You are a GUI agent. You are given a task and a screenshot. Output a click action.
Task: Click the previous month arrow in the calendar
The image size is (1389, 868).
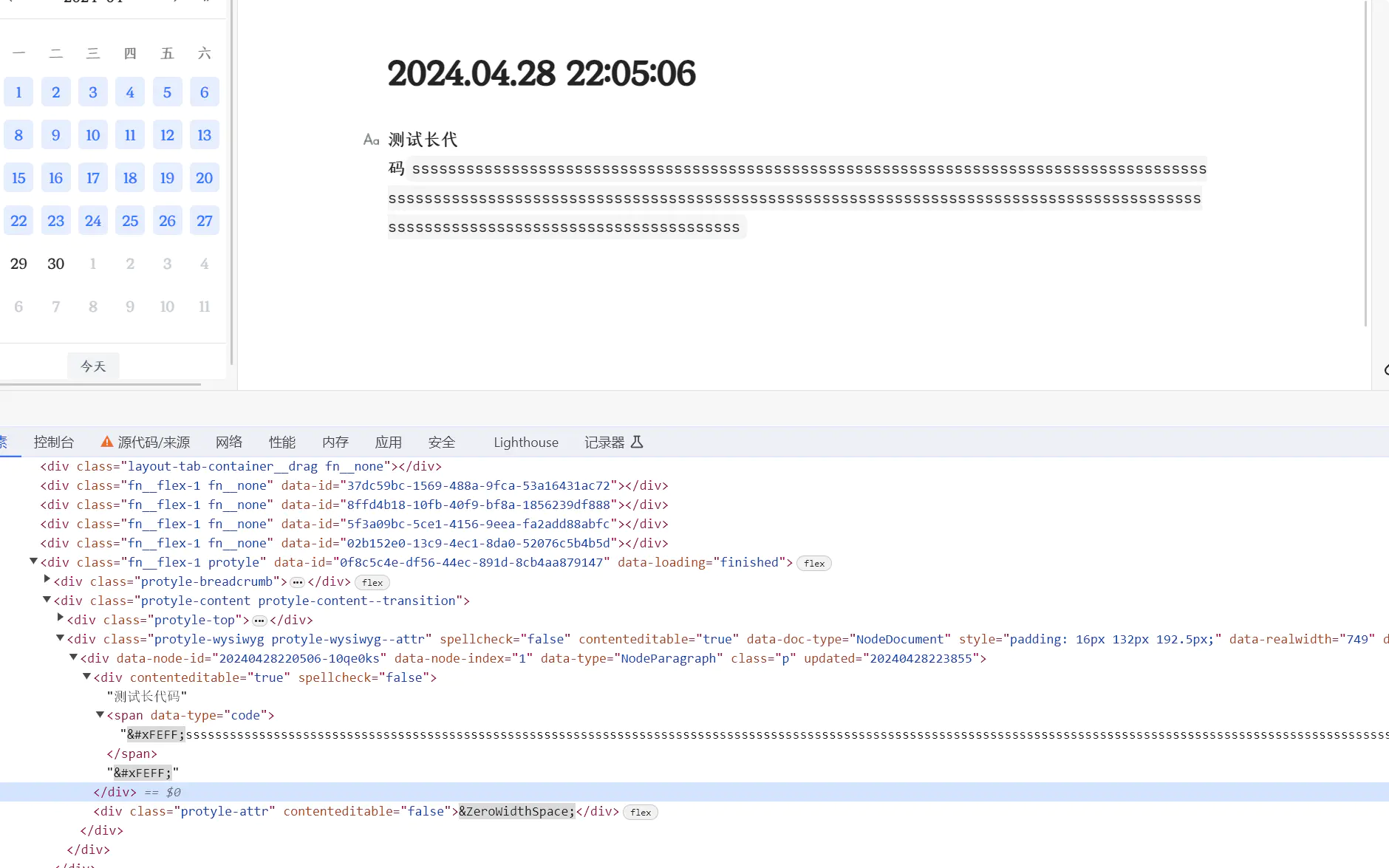pos(11,2)
